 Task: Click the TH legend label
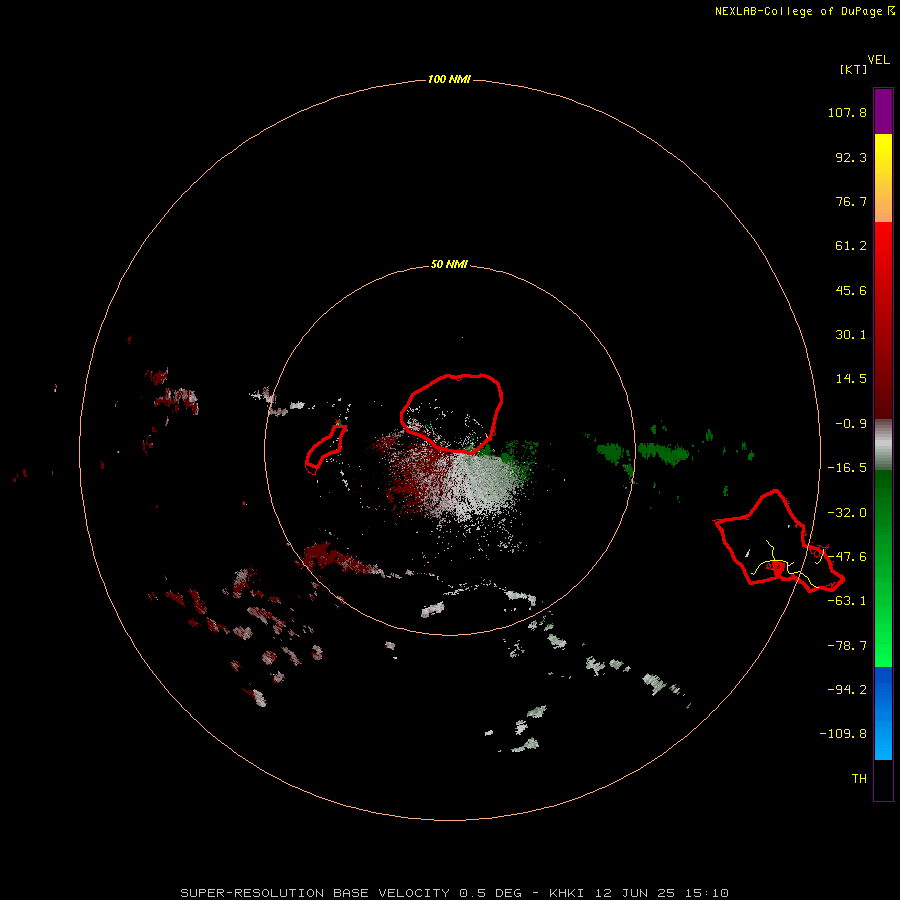point(859,779)
